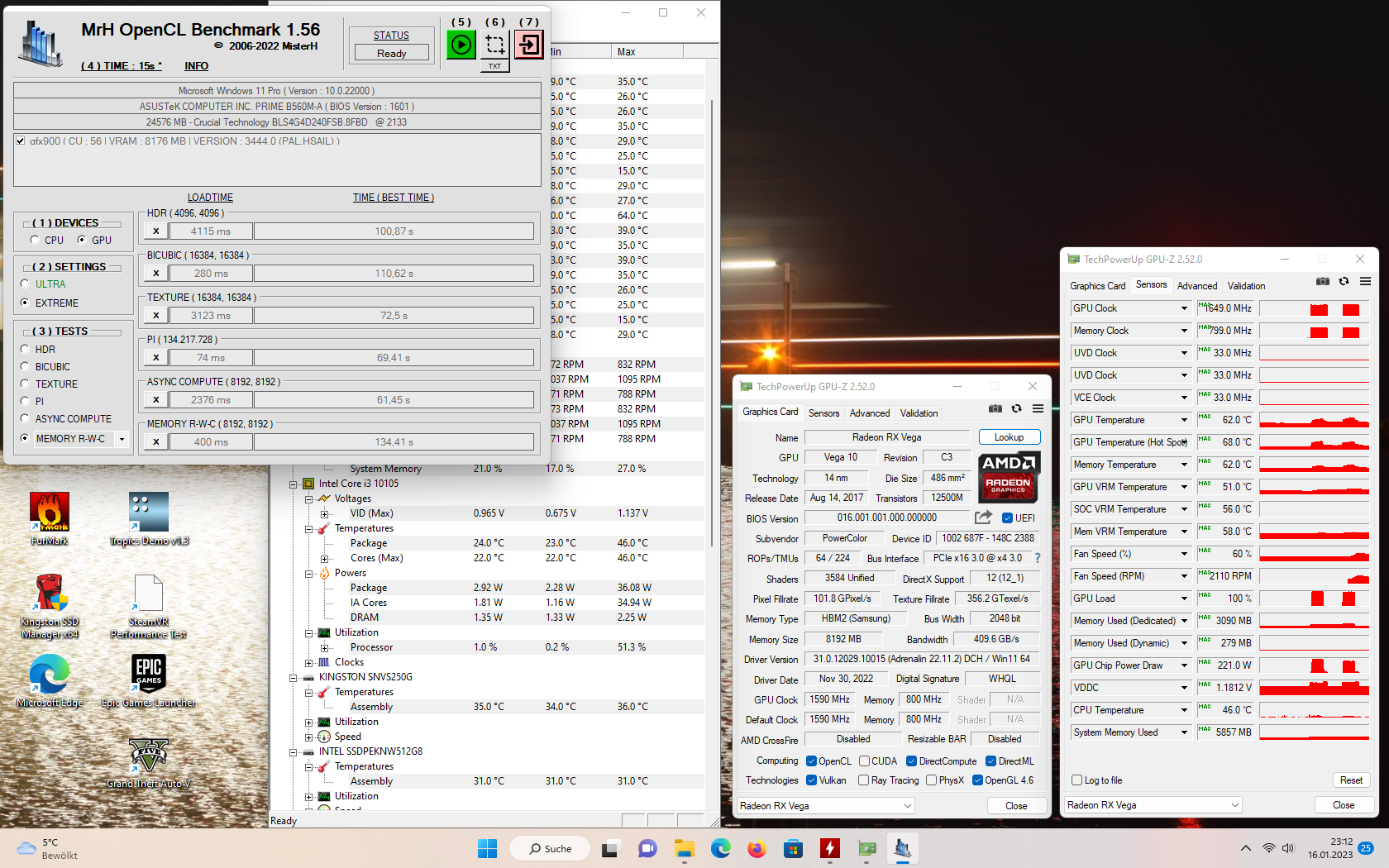Open the SteamVR Performance Test shortcut
Viewport: 1389px width, 868px height.
[x=149, y=607]
